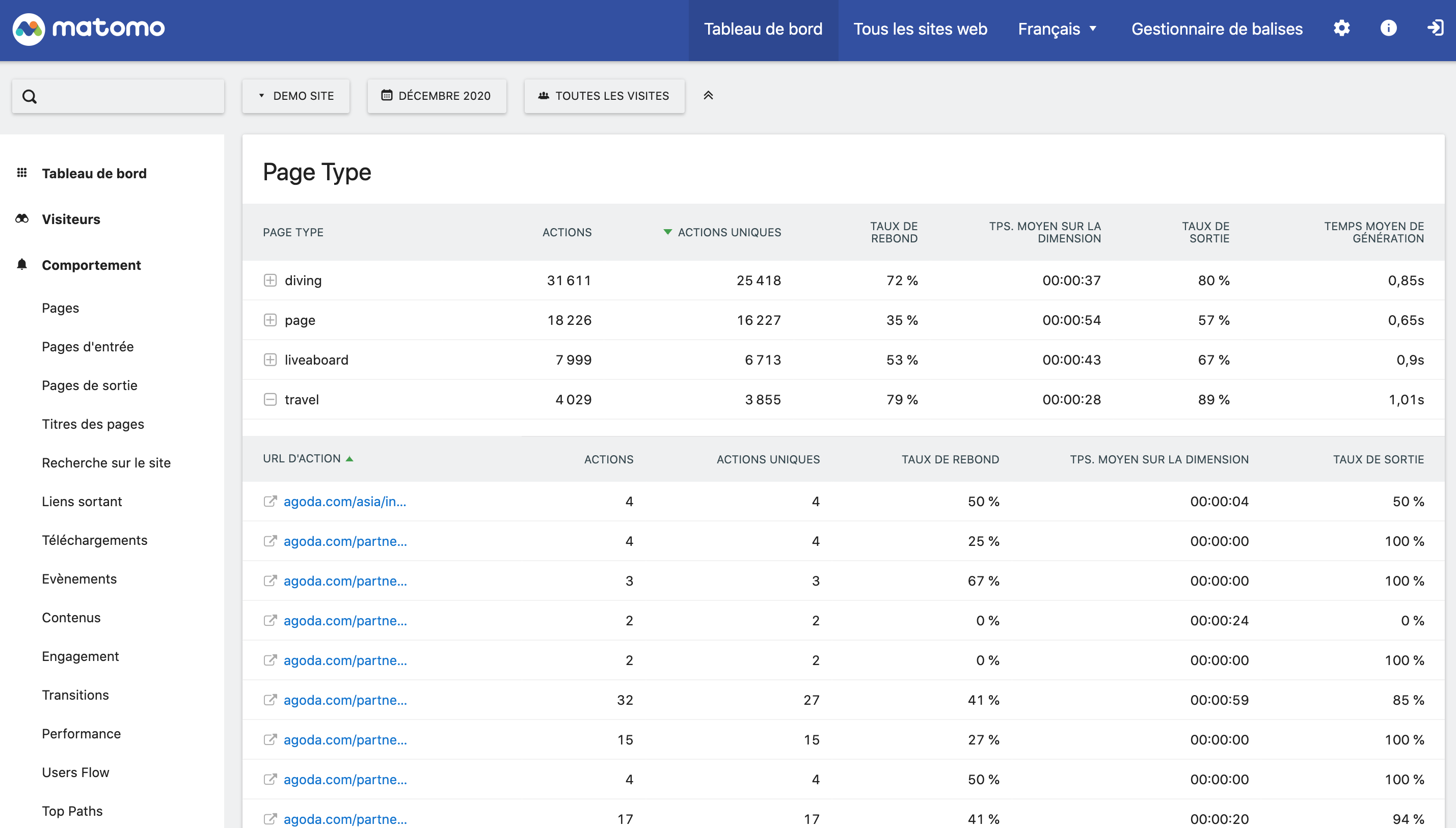
Task: Open Users Flow report
Action: pos(75,772)
